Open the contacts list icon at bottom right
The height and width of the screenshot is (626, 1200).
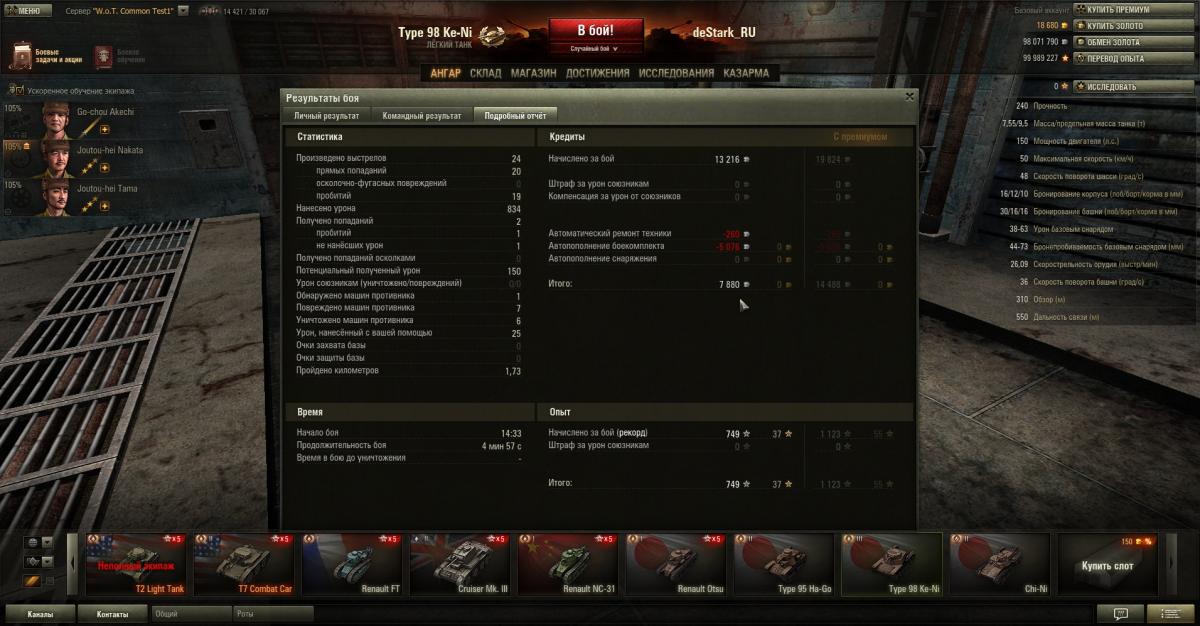click(1168, 613)
